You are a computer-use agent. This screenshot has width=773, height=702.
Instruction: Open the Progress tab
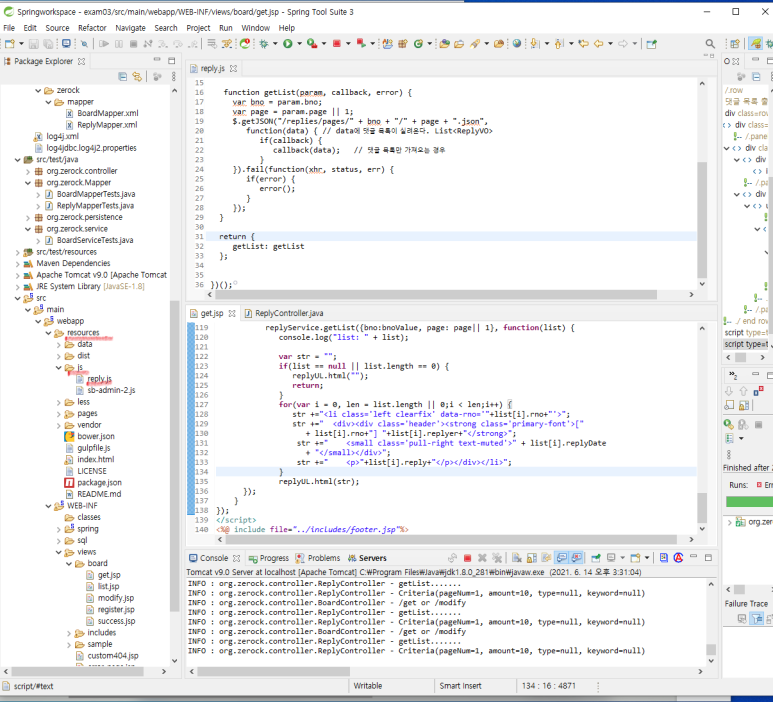269,558
